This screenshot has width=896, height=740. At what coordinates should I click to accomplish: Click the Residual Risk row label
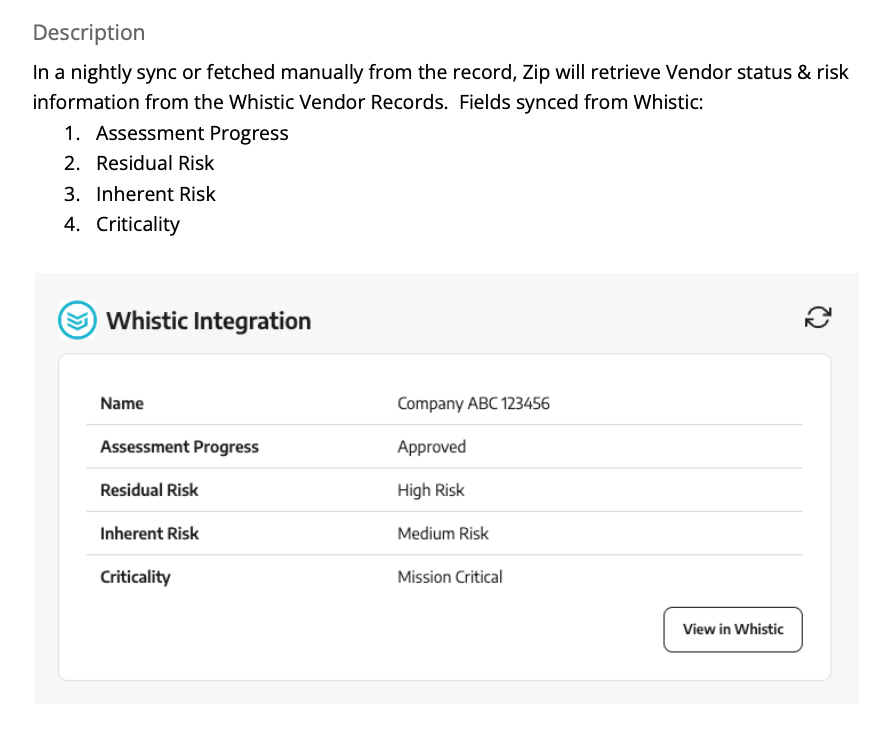pos(149,490)
